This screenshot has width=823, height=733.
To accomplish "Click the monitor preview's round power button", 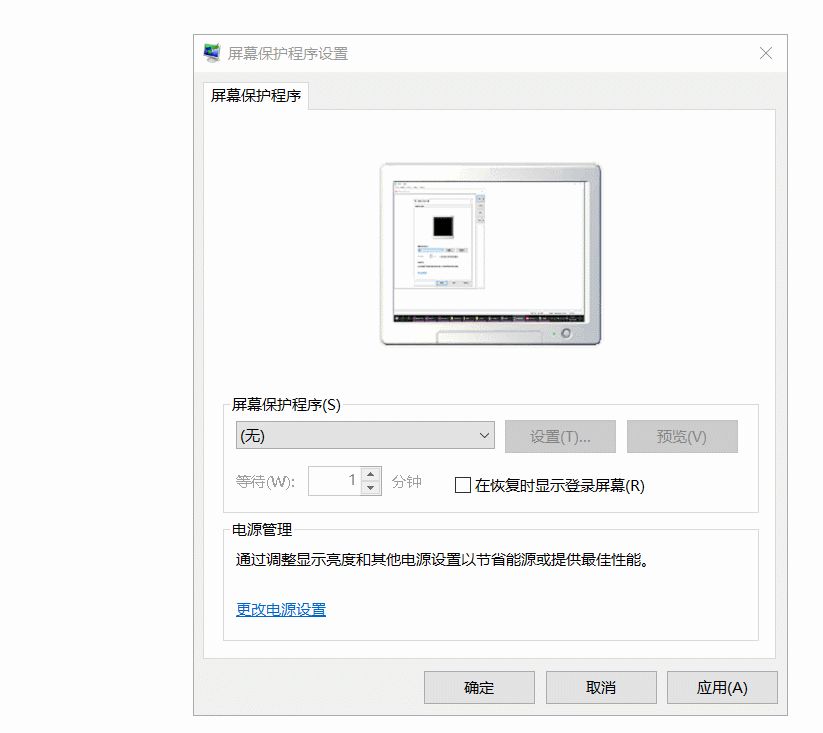I will pos(566,333).
